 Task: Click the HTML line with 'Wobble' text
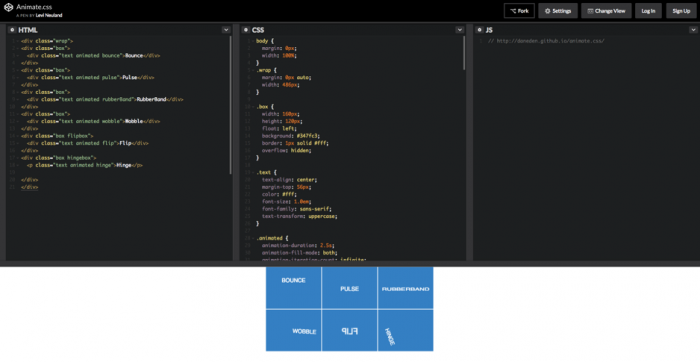point(93,121)
